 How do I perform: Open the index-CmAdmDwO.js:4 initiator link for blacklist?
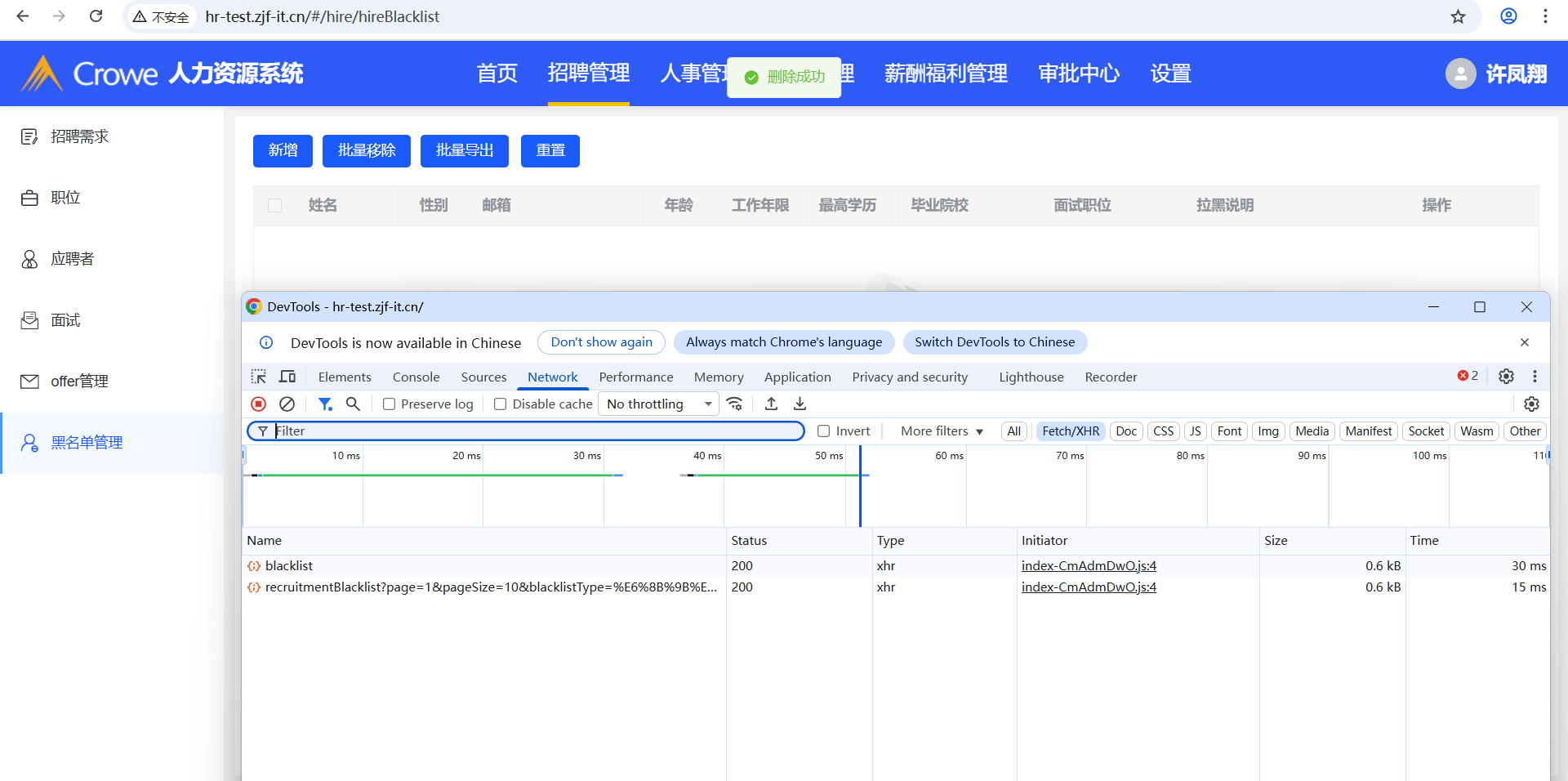click(1089, 566)
